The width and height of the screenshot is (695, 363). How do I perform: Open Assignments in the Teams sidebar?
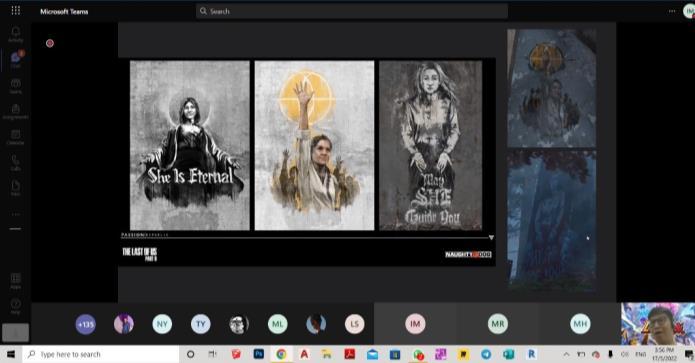click(x=16, y=112)
